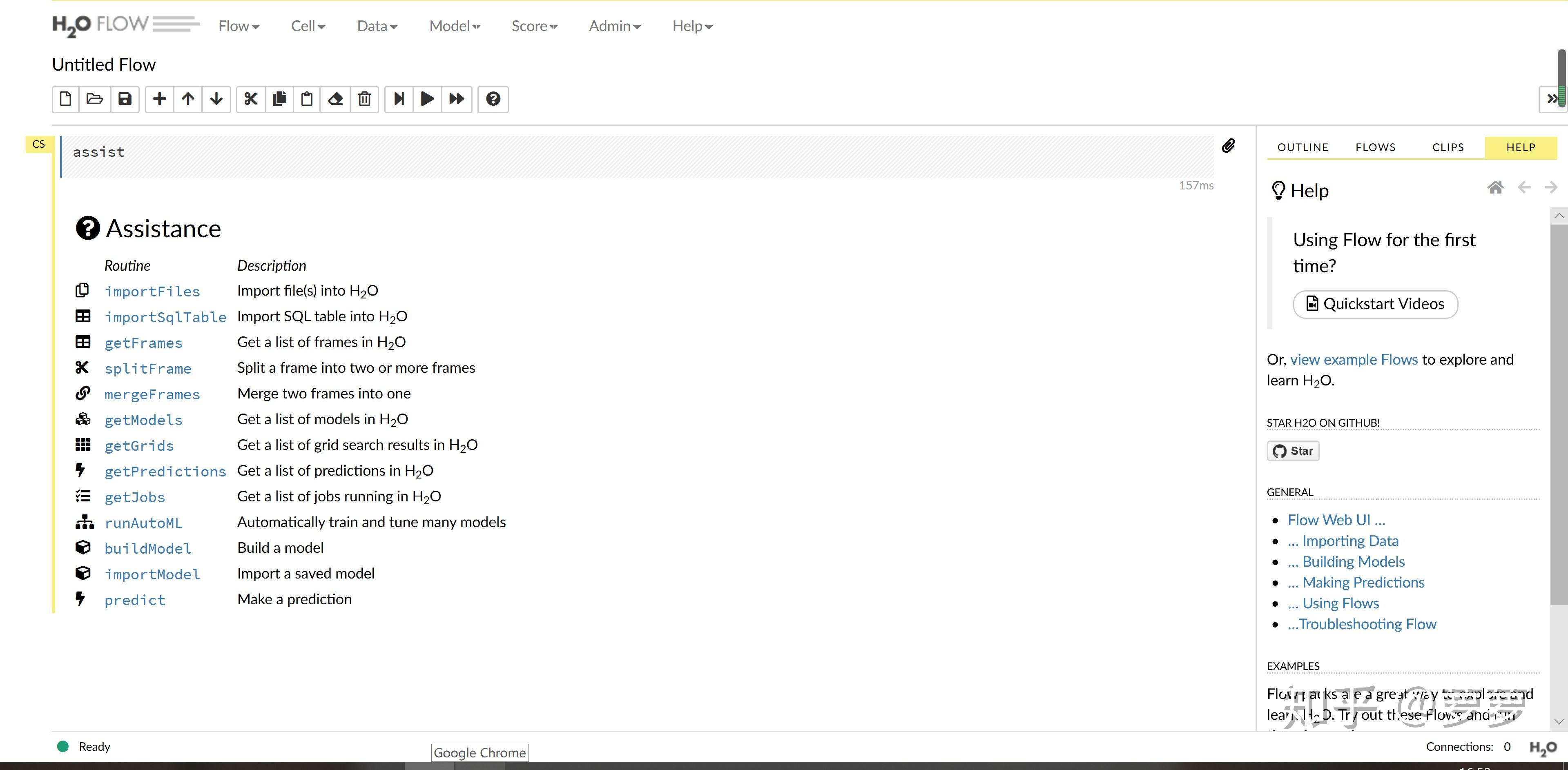
Task: Open the Admin dropdown menu
Action: pos(614,26)
